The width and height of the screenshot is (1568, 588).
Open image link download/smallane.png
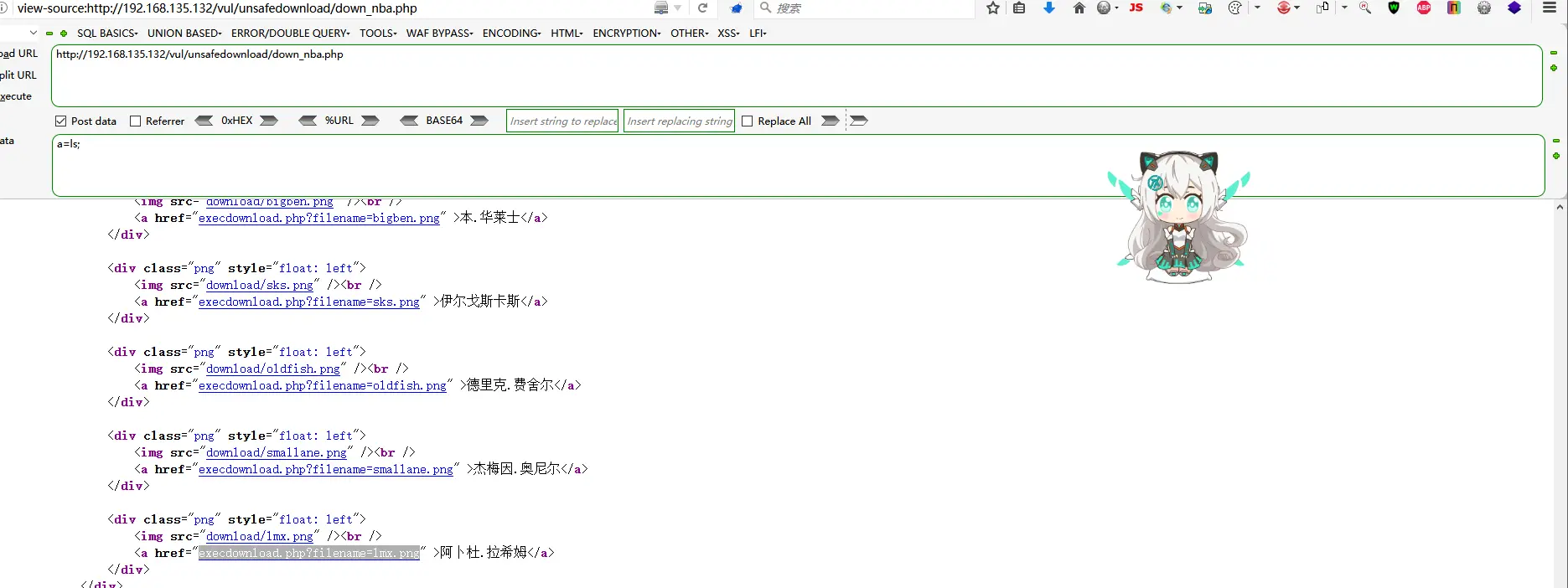(276, 452)
